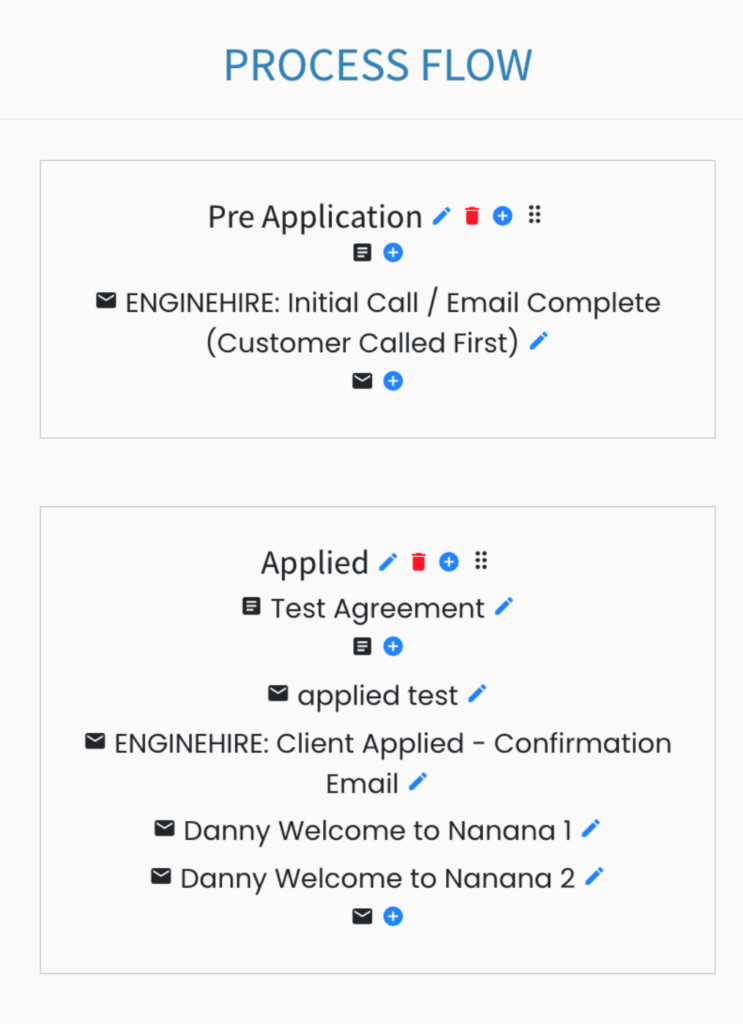The height and width of the screenshot is (1024, 743).
Task: Edit the ENGINEHIRE Initial Call email
Action: tap(538, 341)
